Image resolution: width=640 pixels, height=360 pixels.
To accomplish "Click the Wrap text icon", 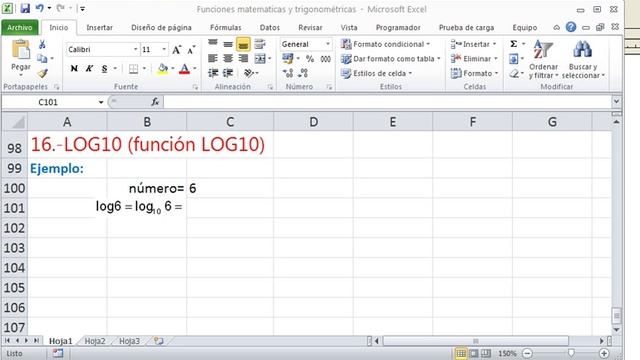I will [260, 44].
